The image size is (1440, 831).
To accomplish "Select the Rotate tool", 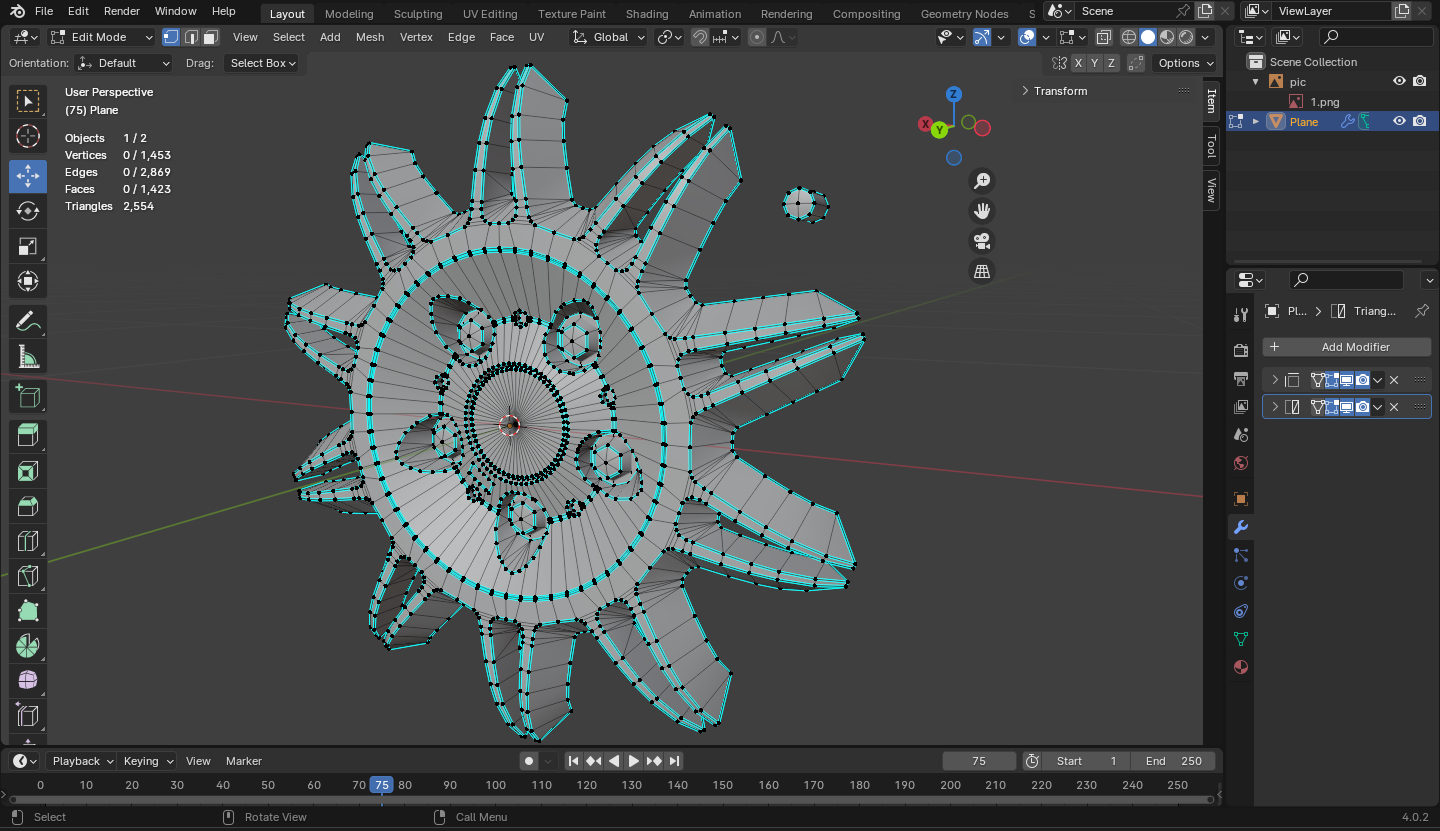I will 28,211.
